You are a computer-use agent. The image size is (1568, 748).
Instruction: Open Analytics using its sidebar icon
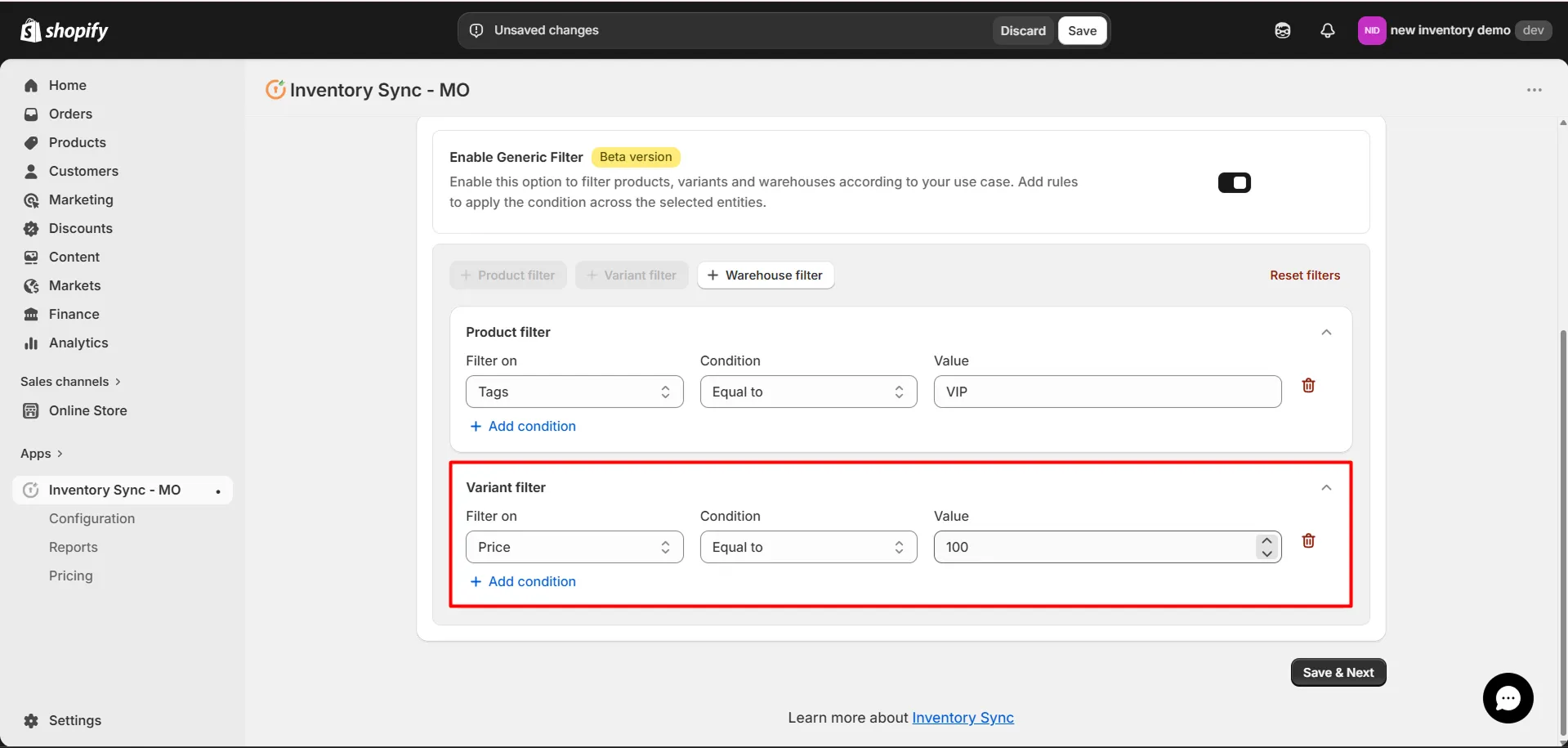point(30,343)
